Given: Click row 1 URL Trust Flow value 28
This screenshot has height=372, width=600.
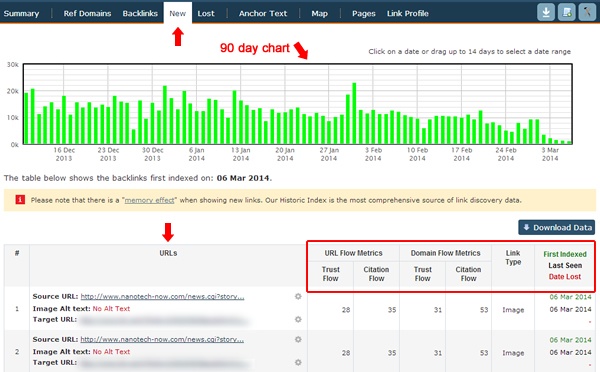Looking at the screenshot, I should [x=346, y=310].
